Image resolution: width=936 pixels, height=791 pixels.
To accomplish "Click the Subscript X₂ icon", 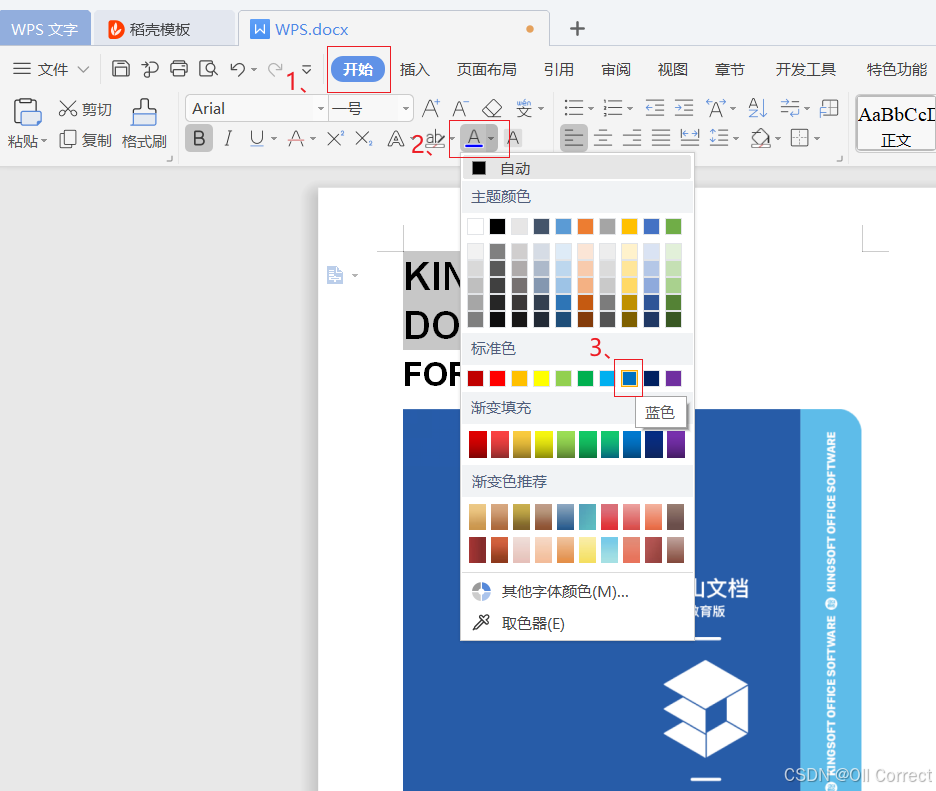I will (x=364, y=139).
